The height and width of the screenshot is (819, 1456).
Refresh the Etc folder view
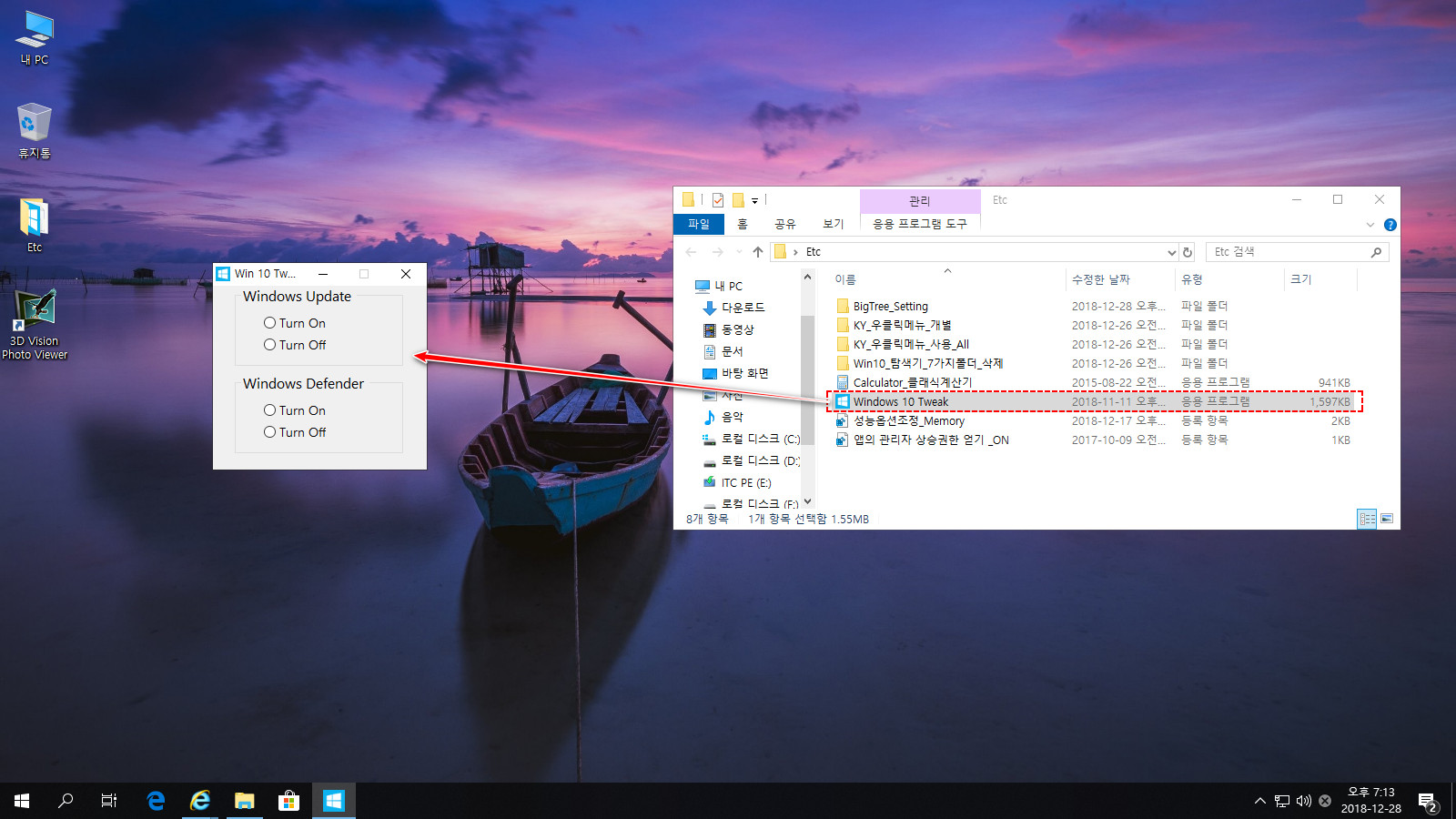pyautogui.click(x=1188, y=252)
